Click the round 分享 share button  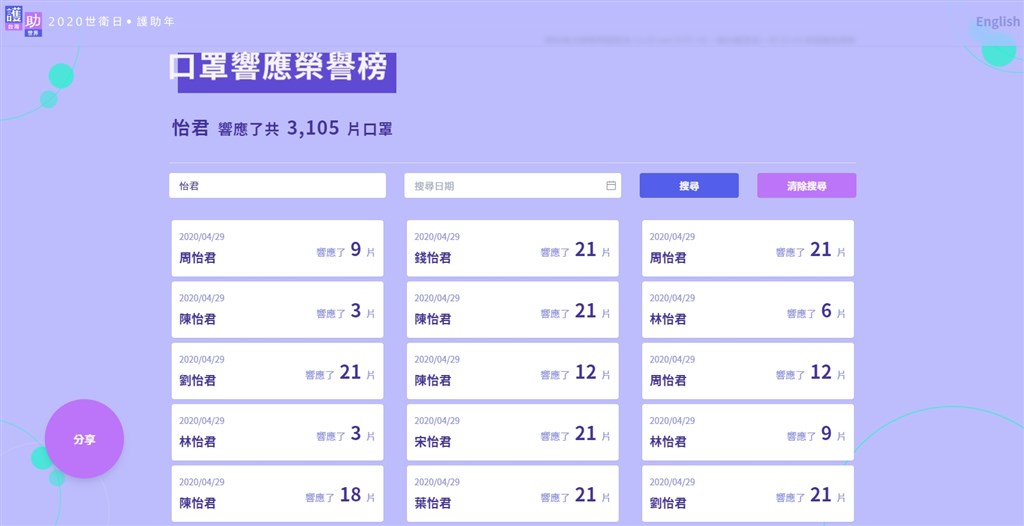84,439
